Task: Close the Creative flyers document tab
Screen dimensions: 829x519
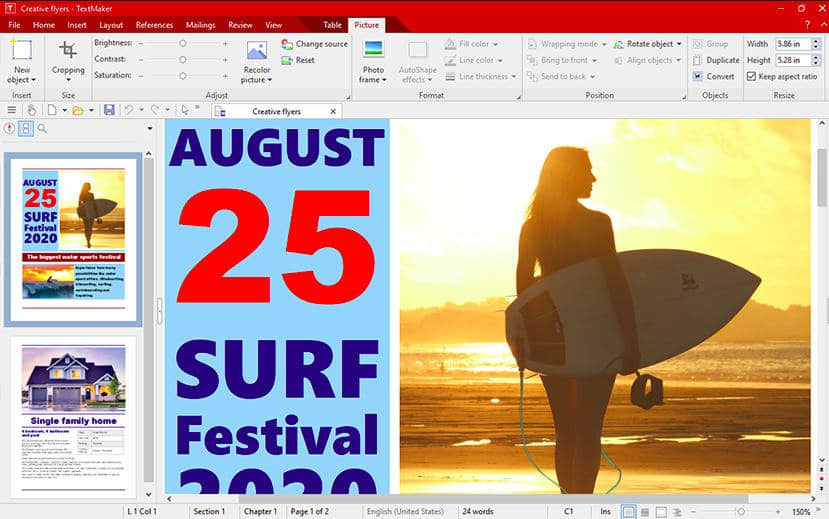Action: tap(333, 112)
